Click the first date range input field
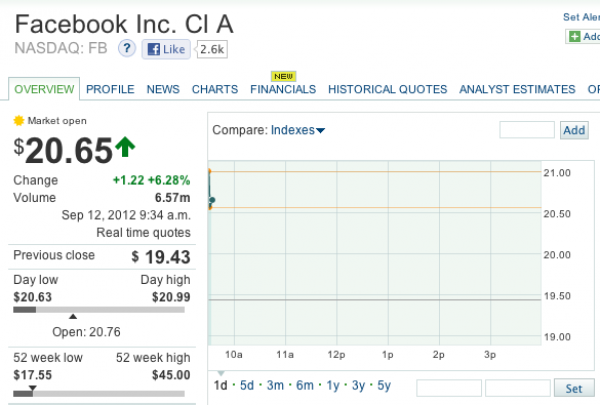This screenshot has width=600, height=405. [447, 388]
